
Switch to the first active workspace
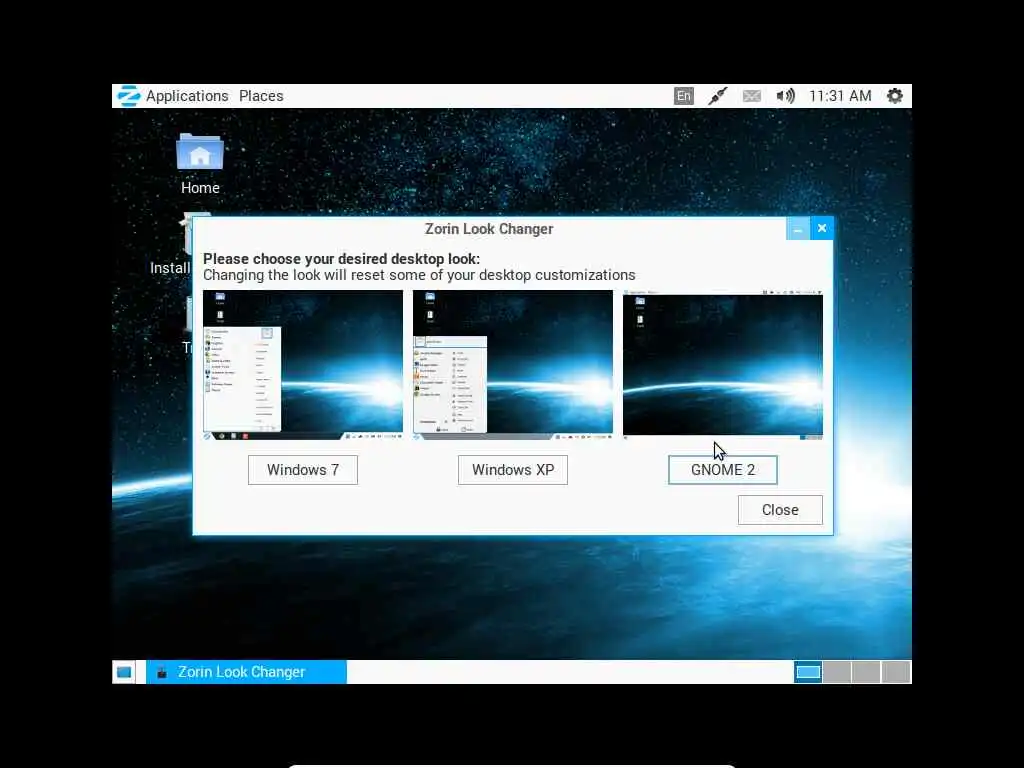coord(808,672)
